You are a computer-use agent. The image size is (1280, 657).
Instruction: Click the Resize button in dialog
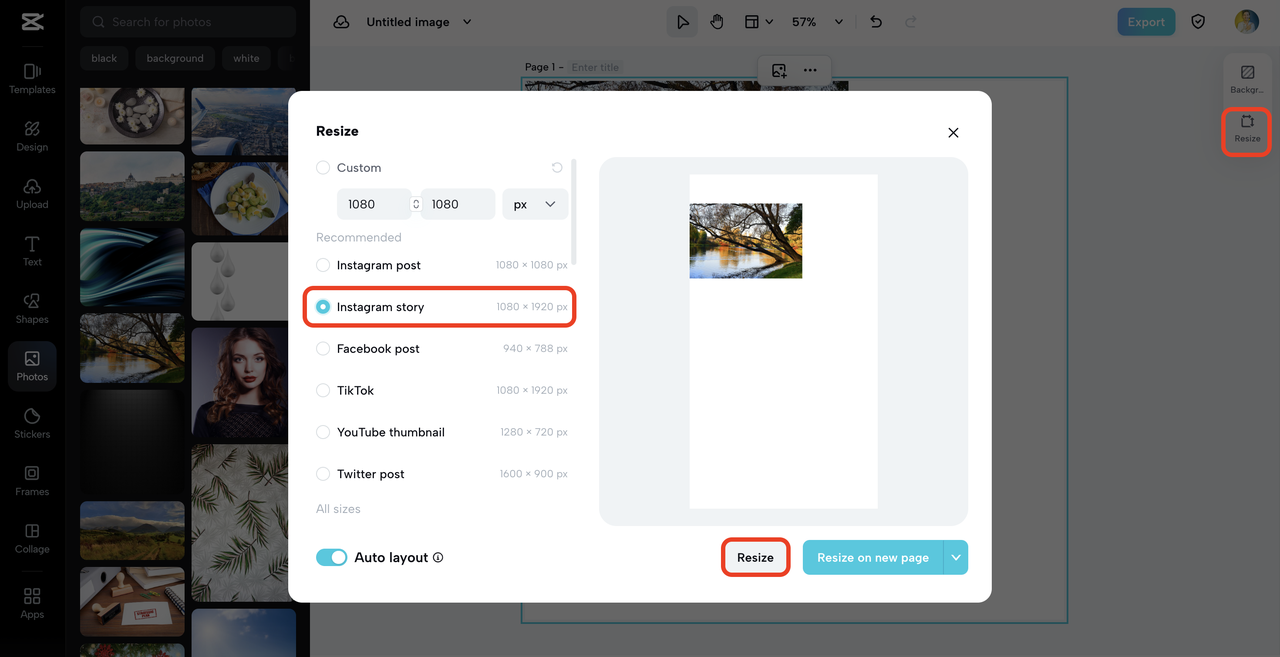[755, 557]
